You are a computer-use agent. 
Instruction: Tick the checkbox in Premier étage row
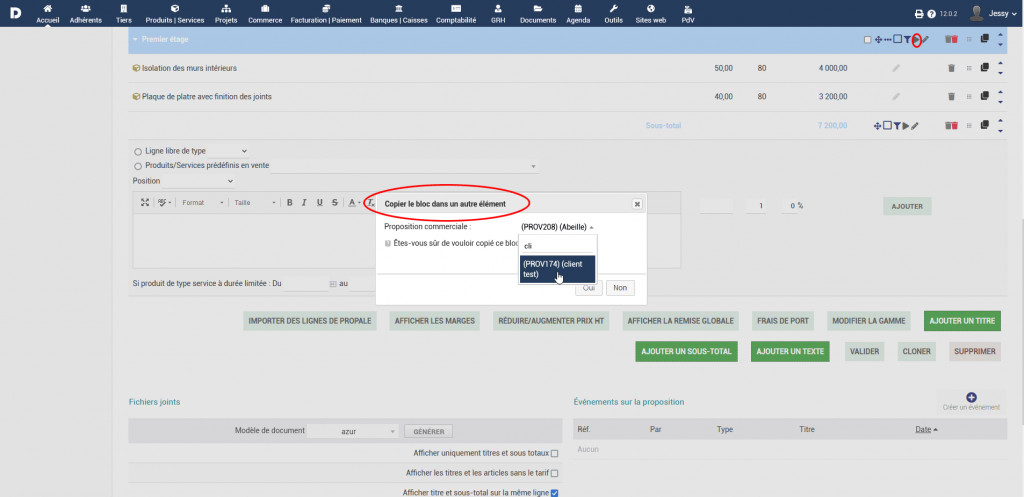[x=867, y=40]
